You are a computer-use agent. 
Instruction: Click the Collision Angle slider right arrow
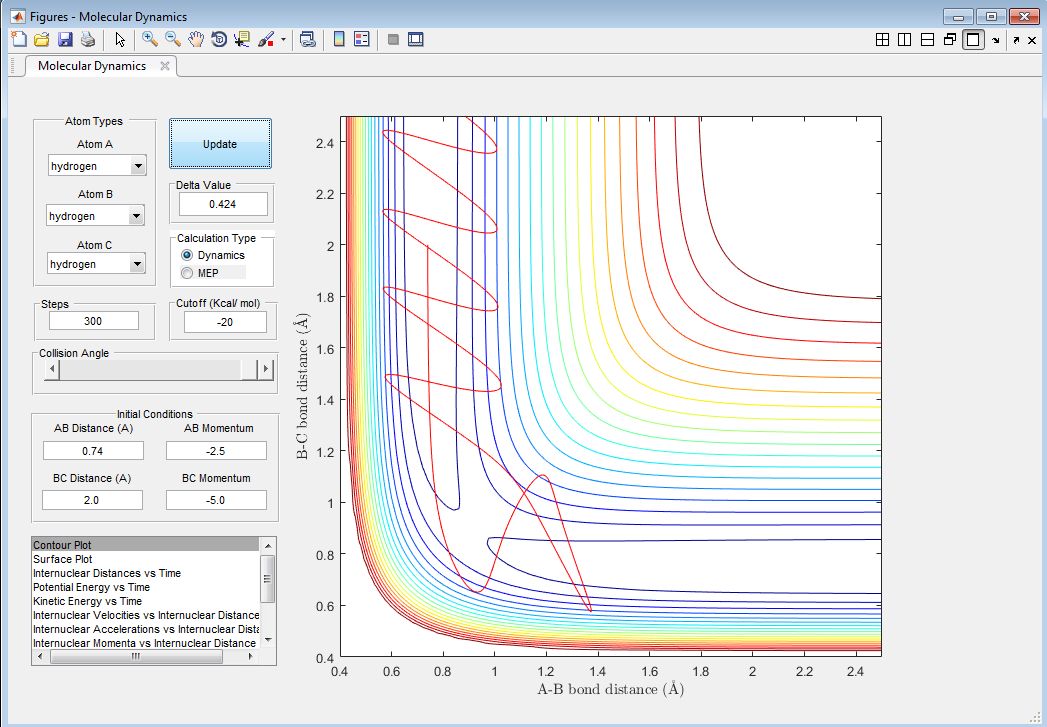click(266, 369)
